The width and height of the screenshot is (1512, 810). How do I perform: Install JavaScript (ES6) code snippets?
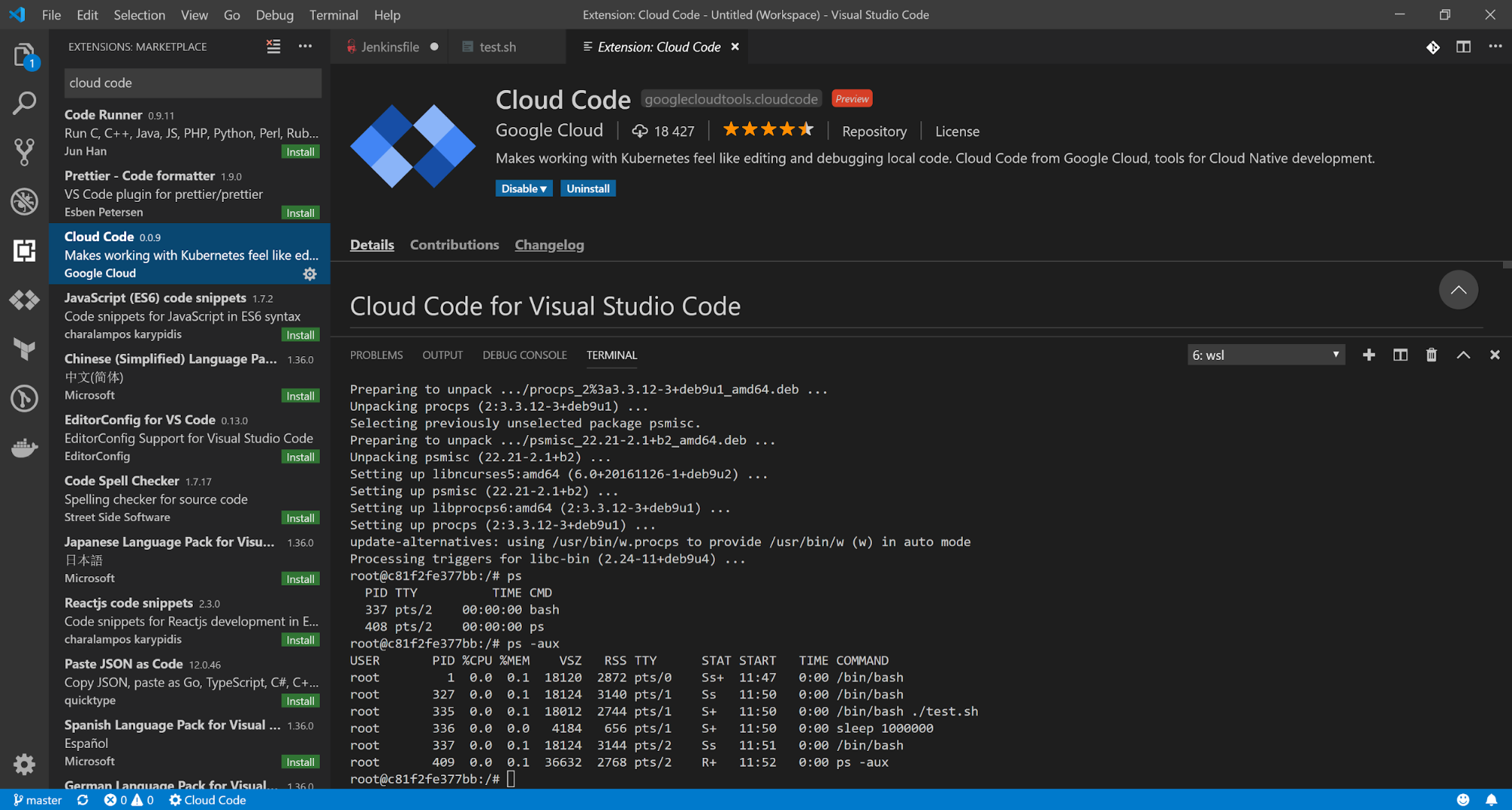[x=300, y=335]
